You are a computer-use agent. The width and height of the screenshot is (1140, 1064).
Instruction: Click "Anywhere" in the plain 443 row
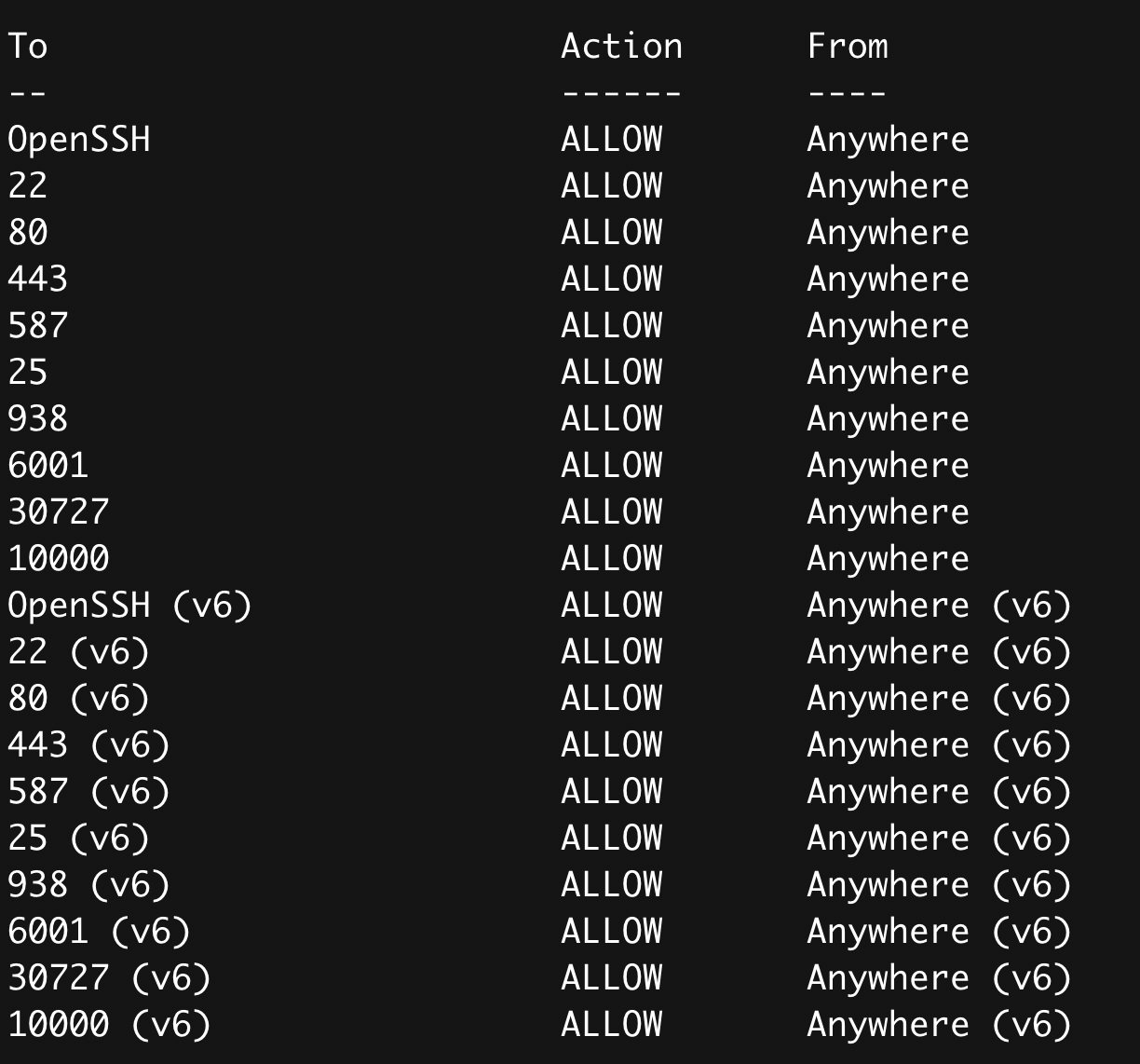click(x=888, y=280)
